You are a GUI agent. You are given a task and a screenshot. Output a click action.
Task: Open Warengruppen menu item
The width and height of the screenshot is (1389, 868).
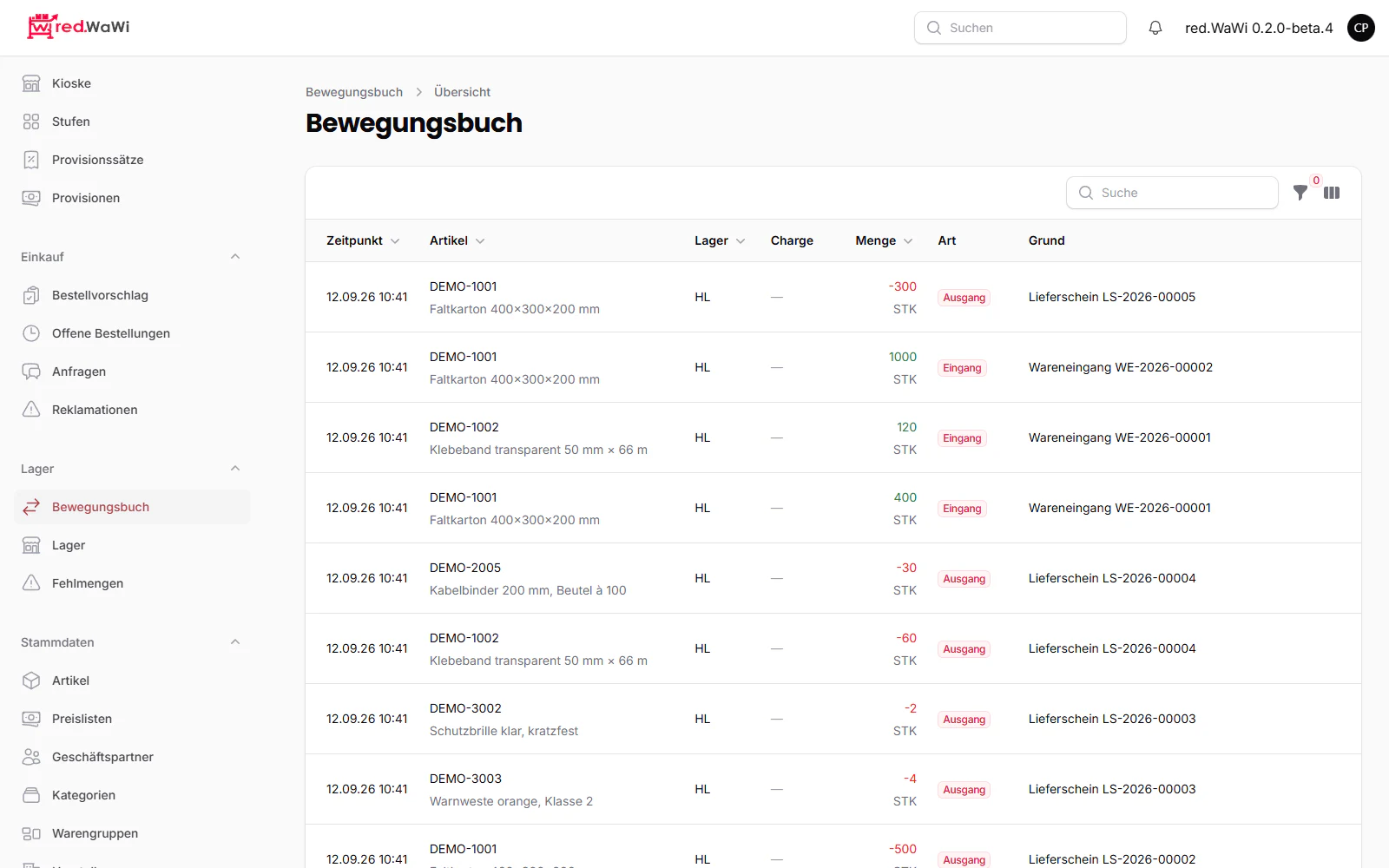click(x=132, y=833)
